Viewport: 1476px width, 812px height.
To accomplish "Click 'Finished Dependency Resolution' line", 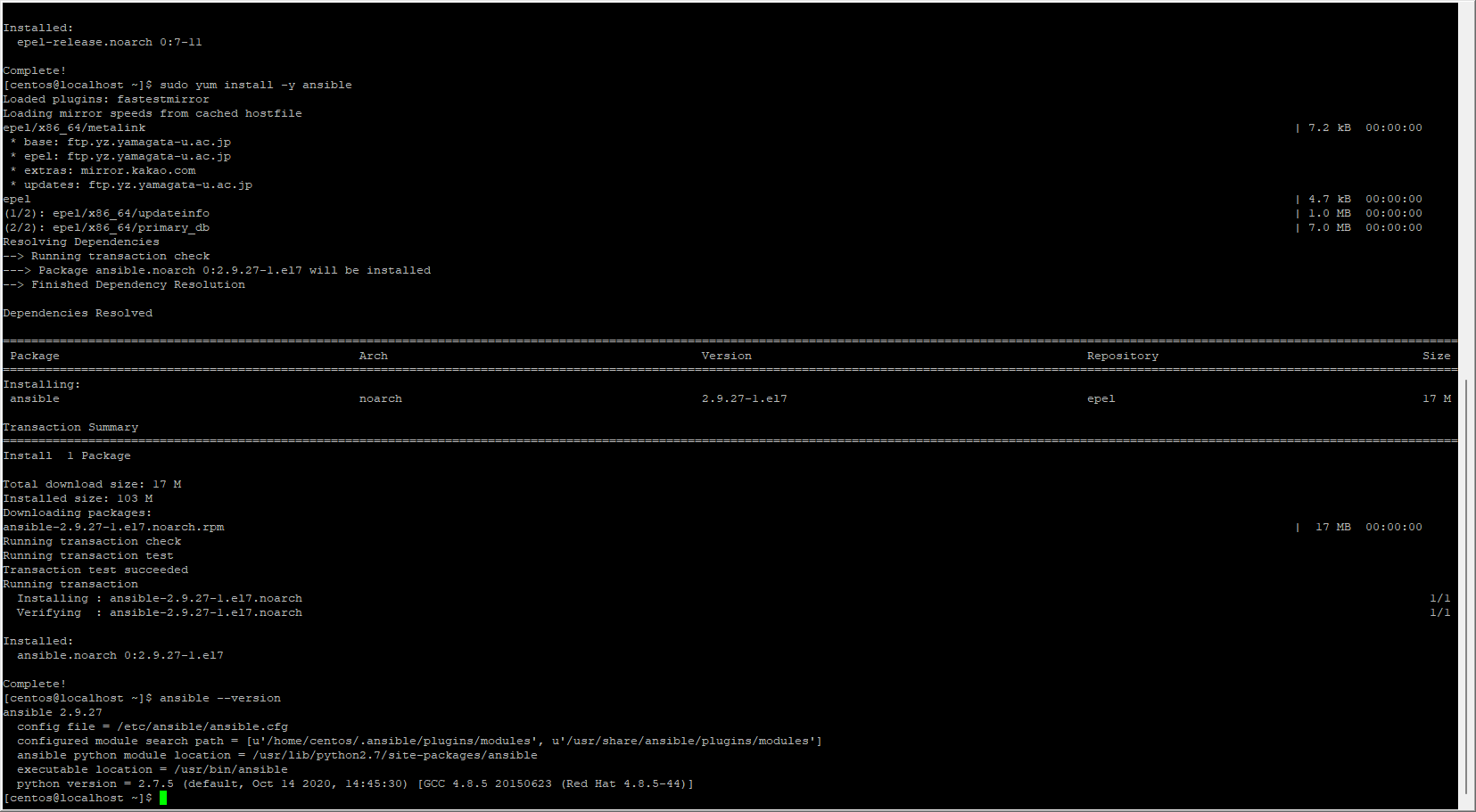I will [138, 284].
